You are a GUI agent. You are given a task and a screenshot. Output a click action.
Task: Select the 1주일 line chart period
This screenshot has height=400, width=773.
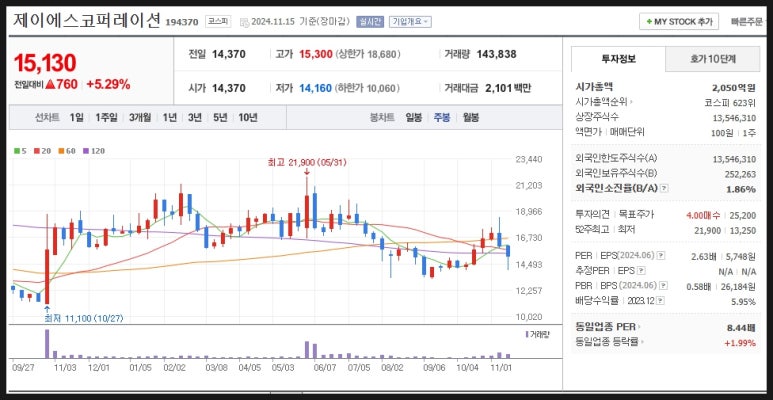click(x=106, y=117)
